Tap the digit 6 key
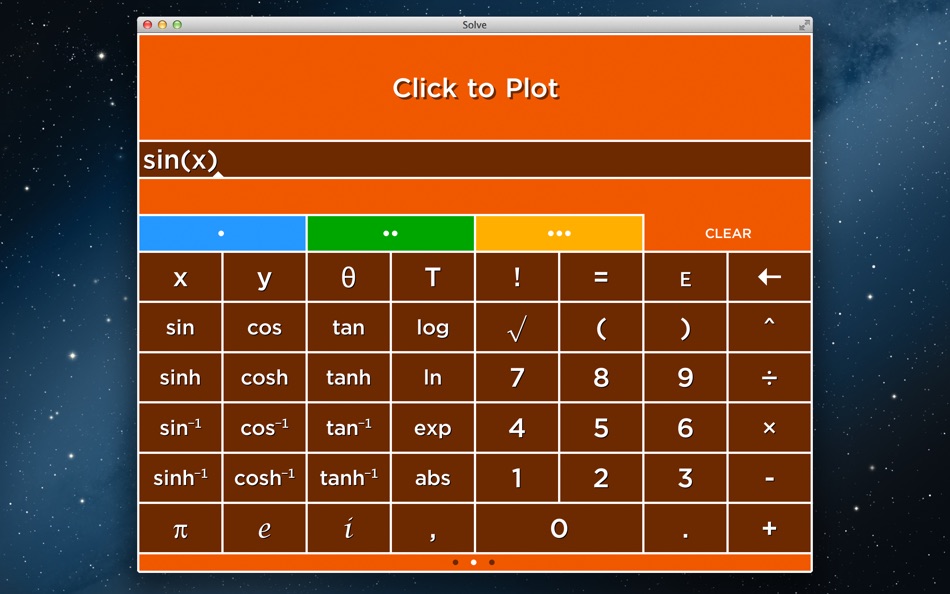The width and height of the screenshot is (950, 594). pos(685,429)
